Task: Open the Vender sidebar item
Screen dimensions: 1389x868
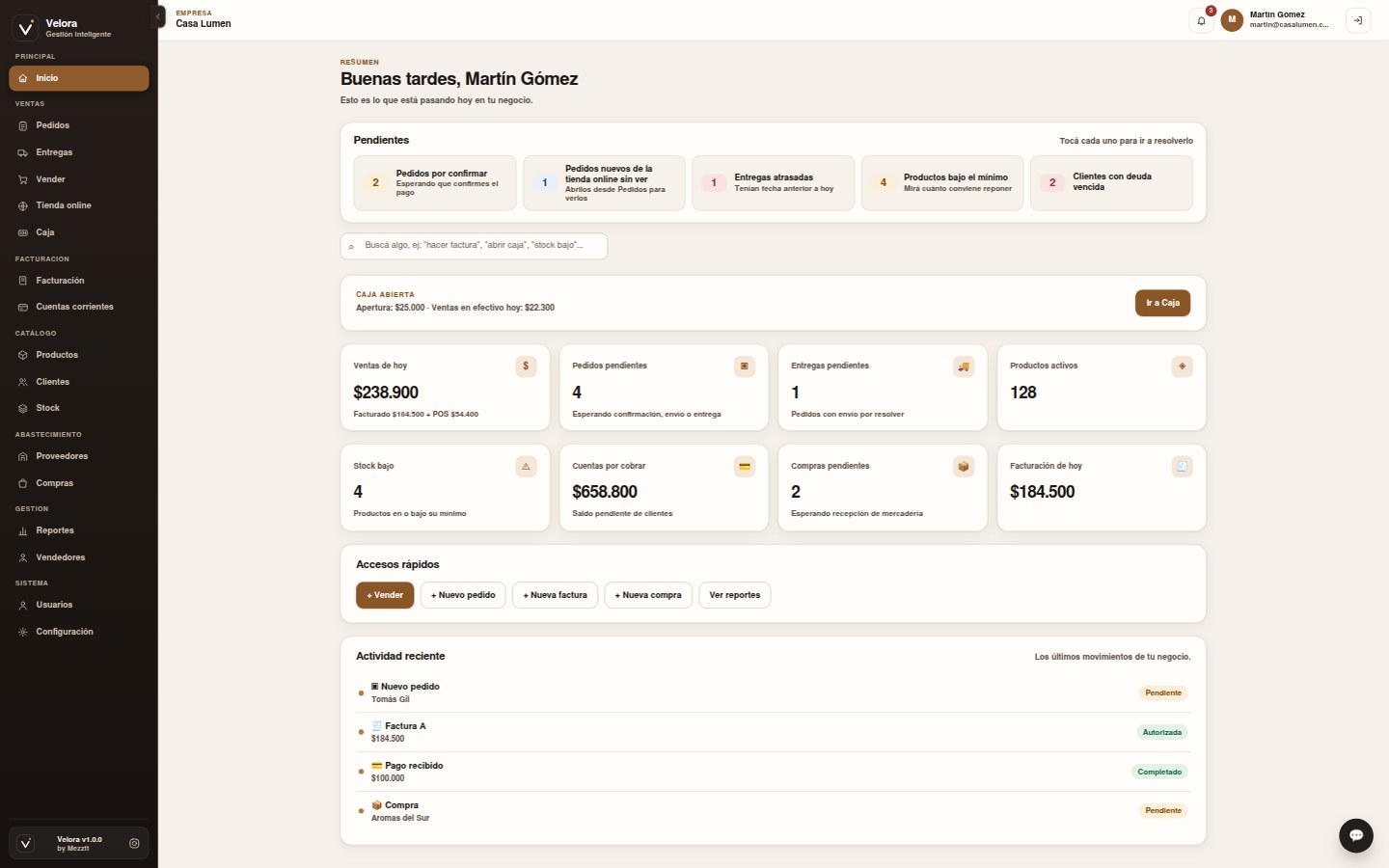Action: coord(79,179)
